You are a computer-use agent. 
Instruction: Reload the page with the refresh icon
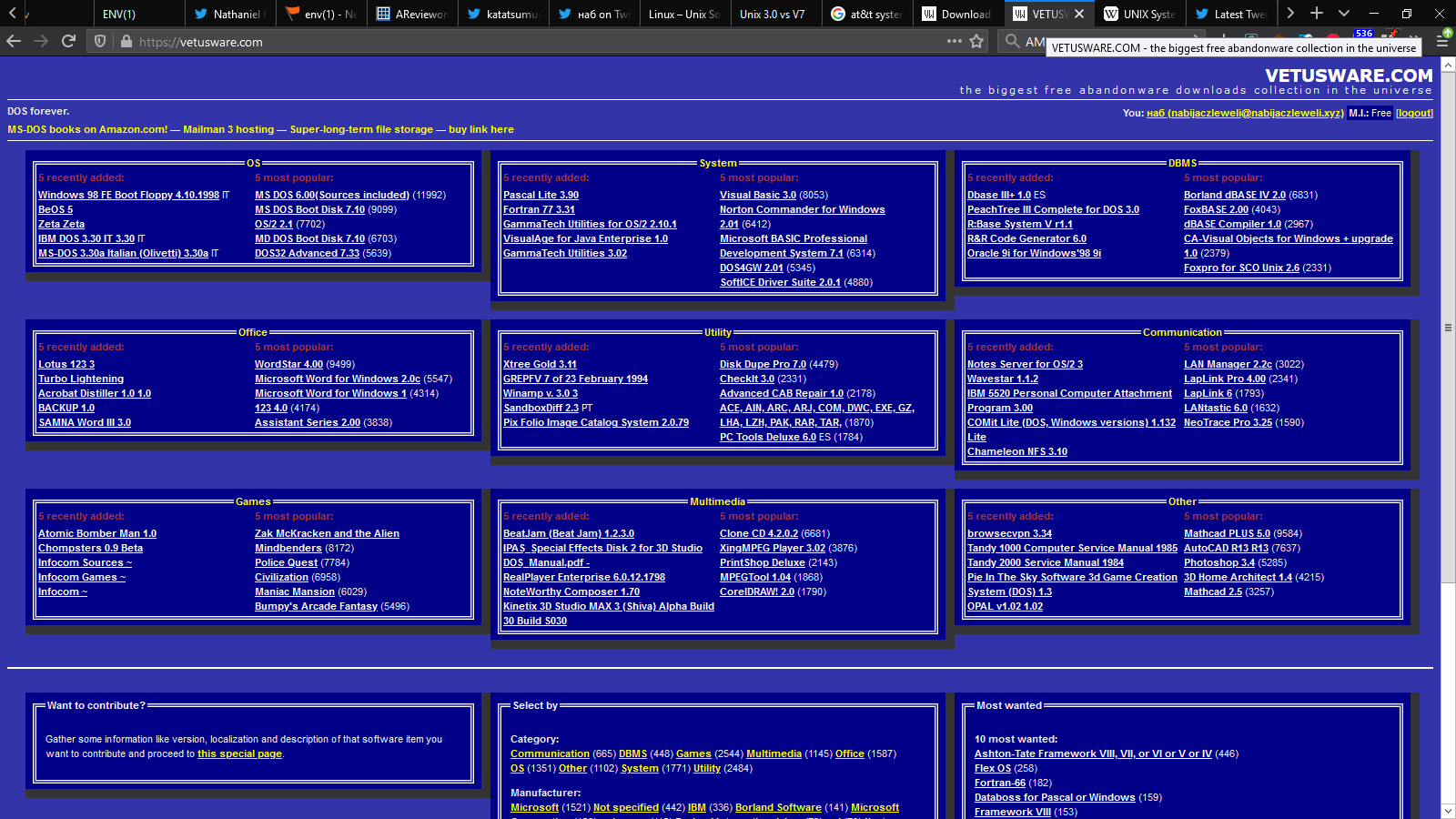68,41
